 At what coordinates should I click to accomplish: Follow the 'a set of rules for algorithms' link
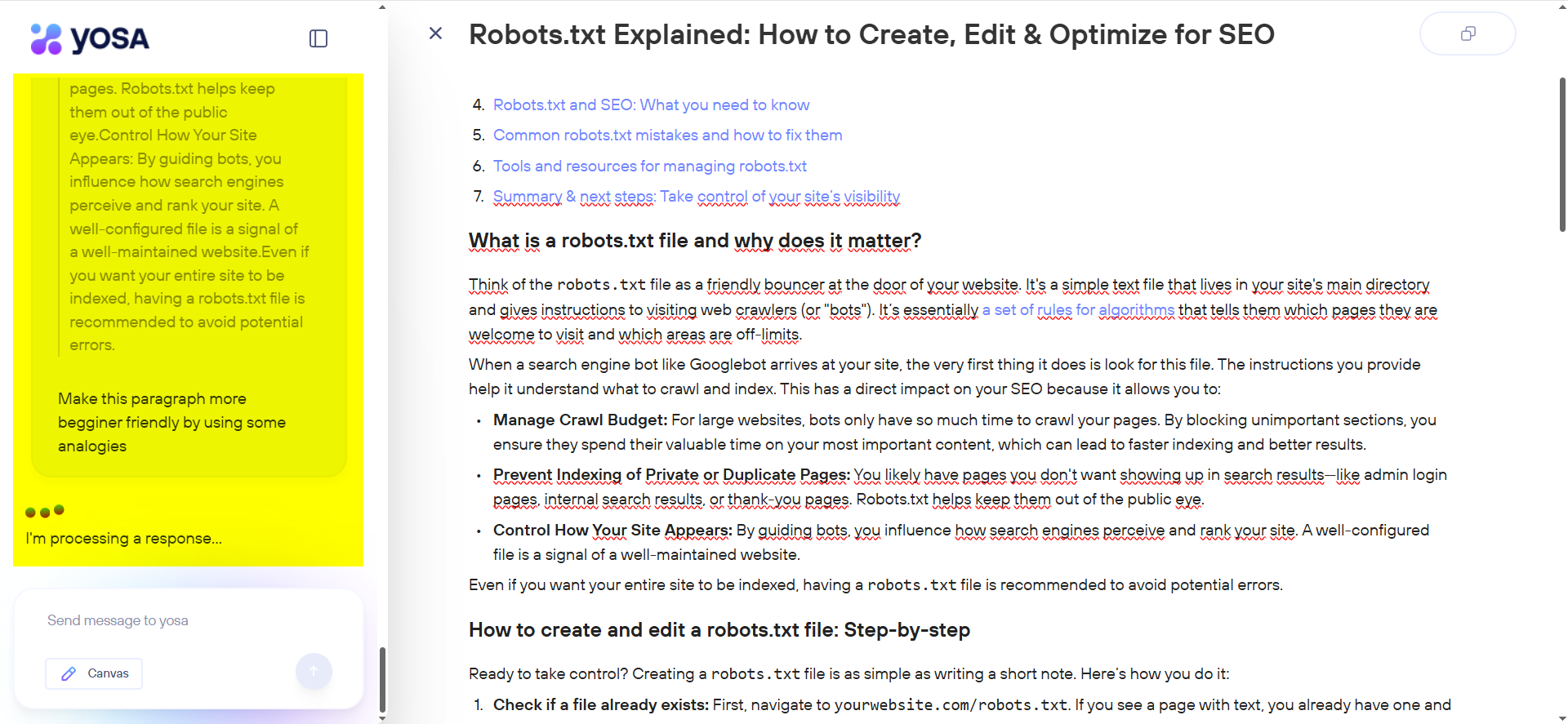(1078, 310)
